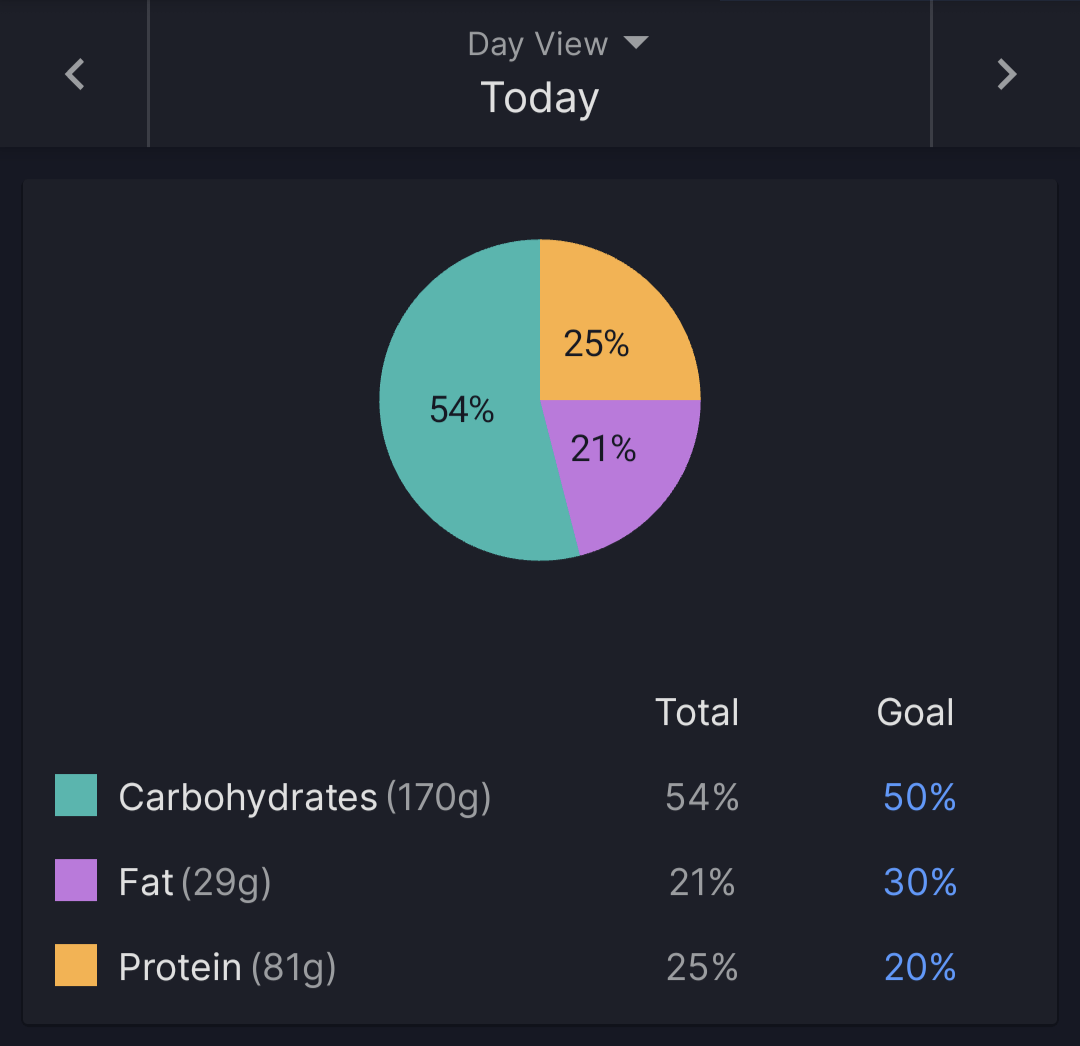Viewport: 1080px width, 1046px height.
Task: Click the Fat (29g) label
Action: coord(195,882)
